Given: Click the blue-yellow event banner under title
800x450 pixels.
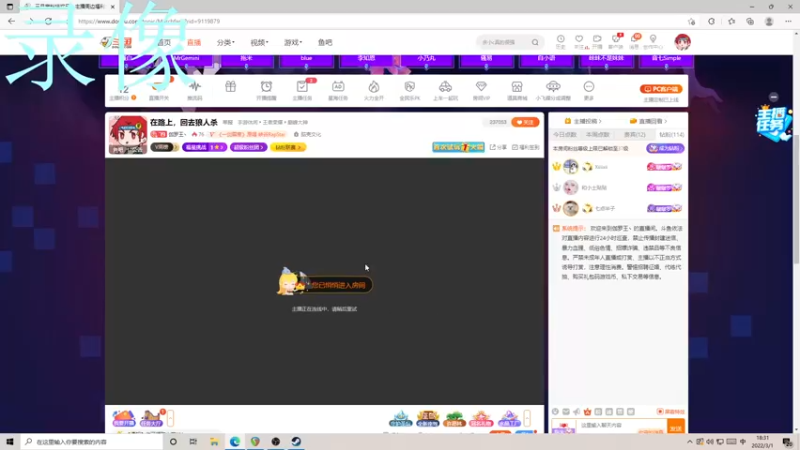Looking at the screenshot, I should [458, 147].
